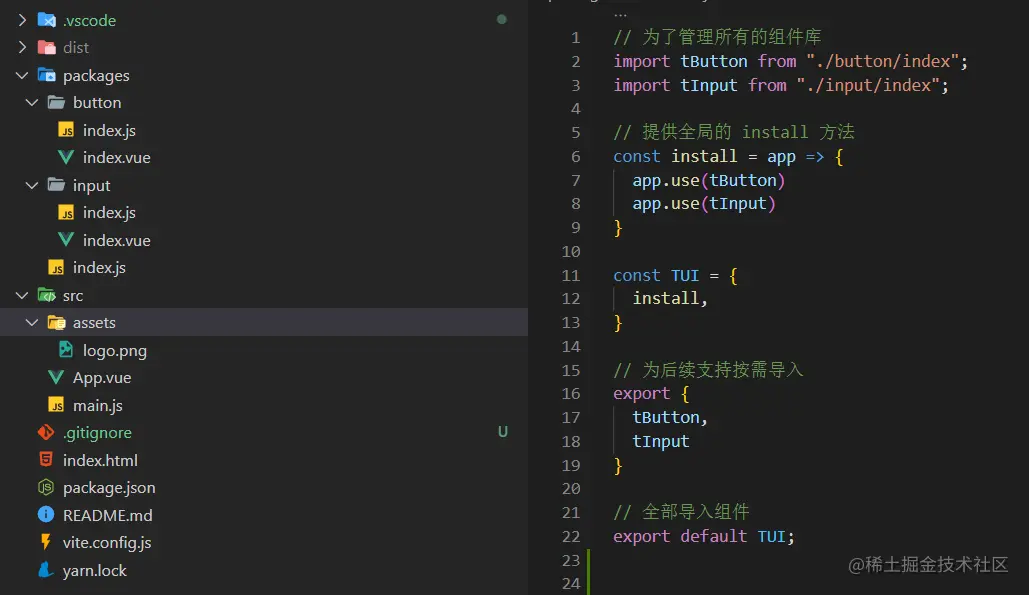Collapse the packages folder chevron

22,75
